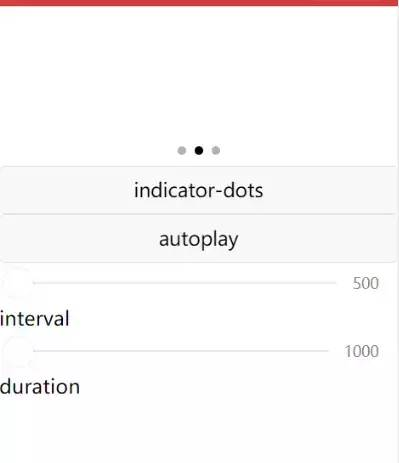Toggle the autoplay button
The image size is (399, 463).
tap(199, 238)
